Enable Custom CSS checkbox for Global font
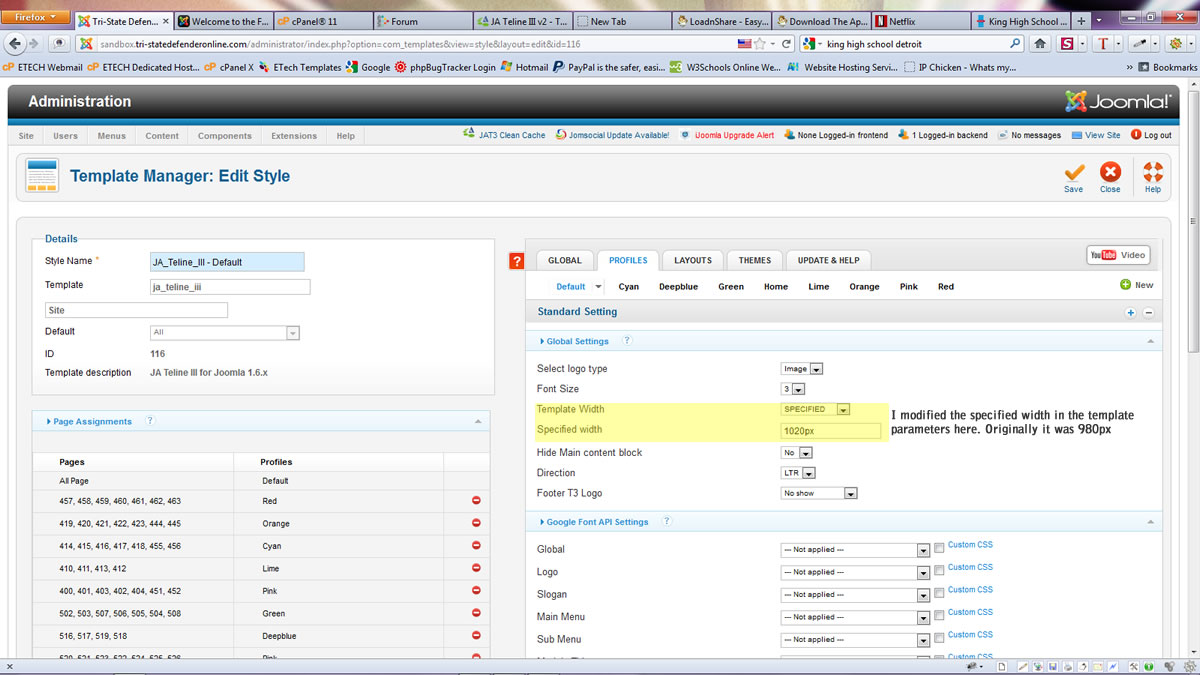 click(939, 548)
